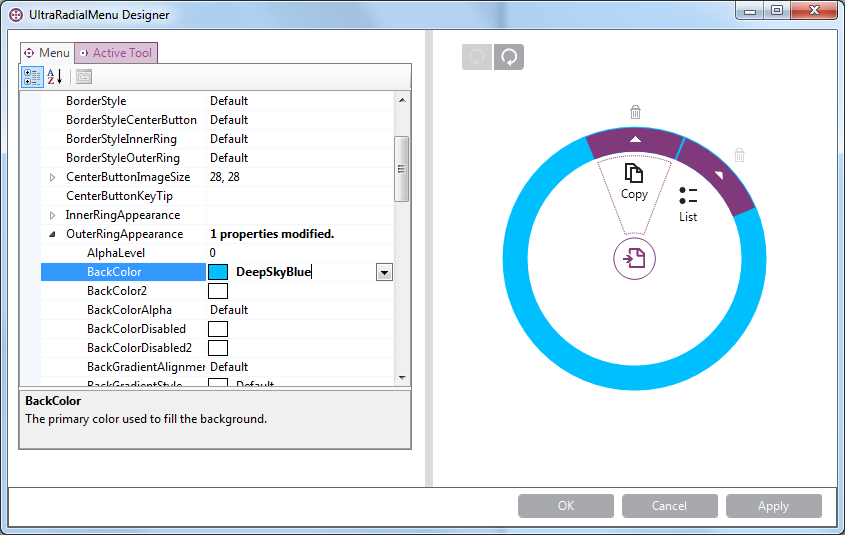Viewport: 845px width, 535px height.
Task: Click the Property Pages icon
Action: point(84,77)
